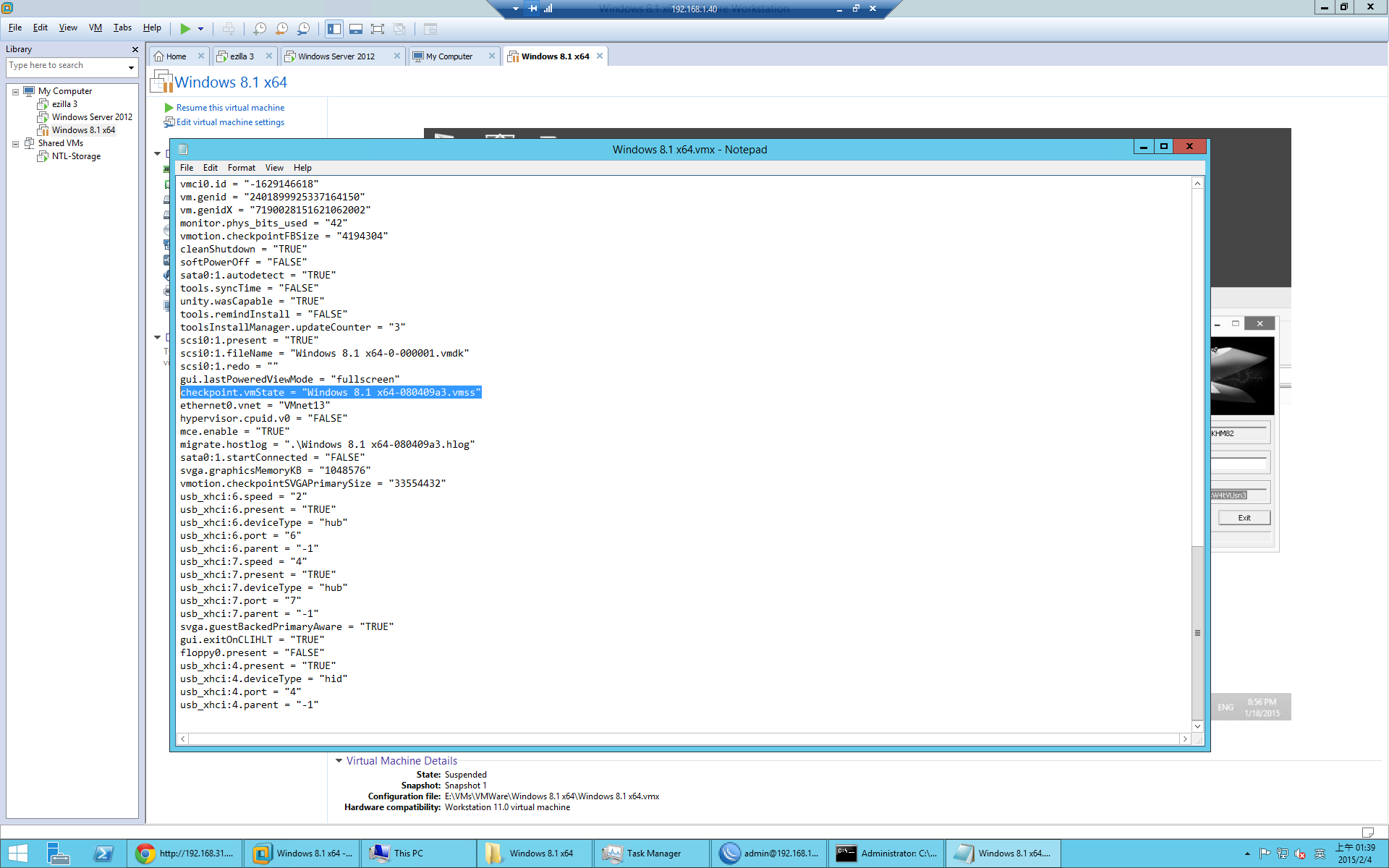The width and height of the screenshot is (1389, 868).
Task: Select NTL-Storage in the Library tree
Action: pos(76,156)
